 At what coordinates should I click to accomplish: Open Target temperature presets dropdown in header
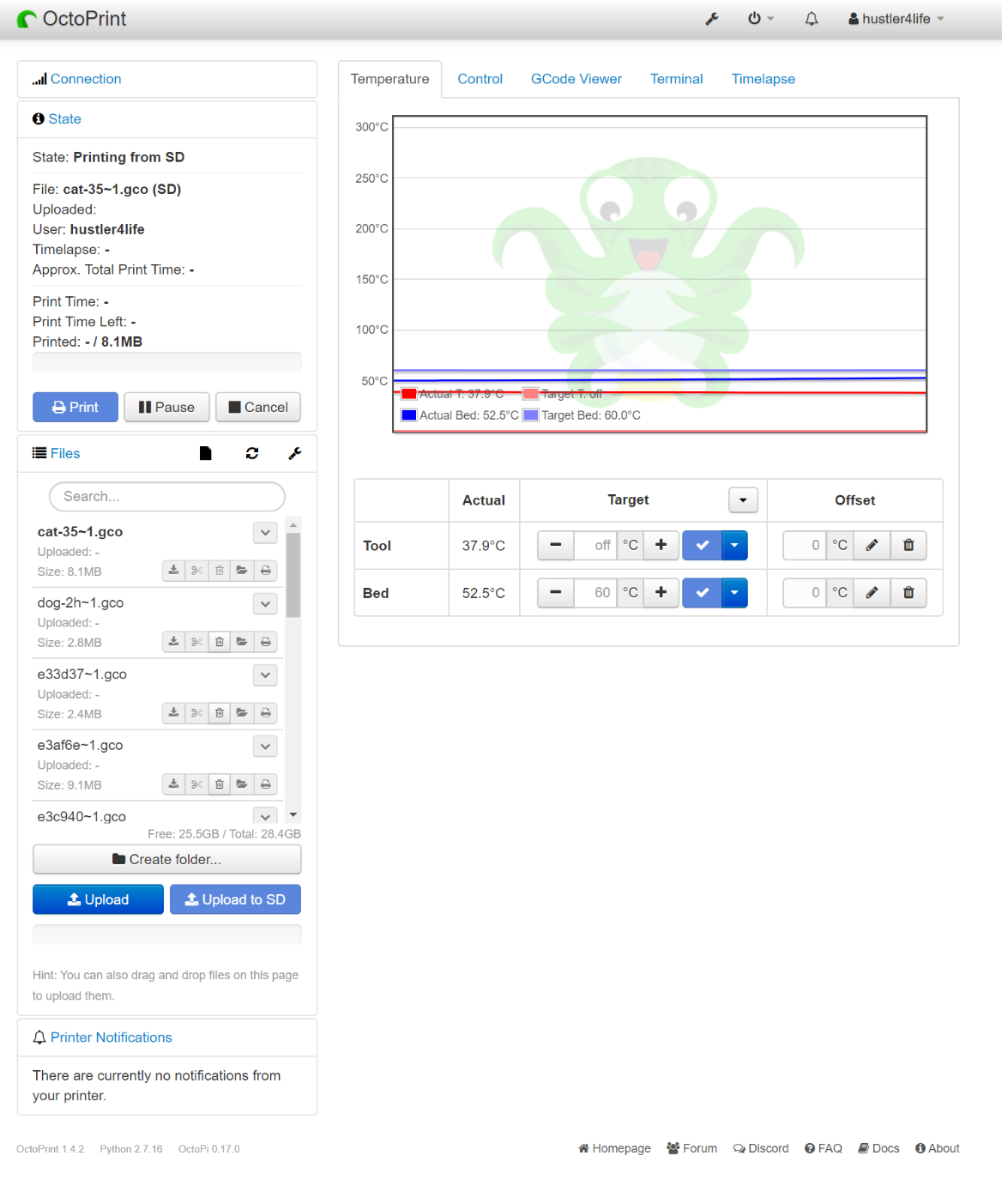pos(743,500)
